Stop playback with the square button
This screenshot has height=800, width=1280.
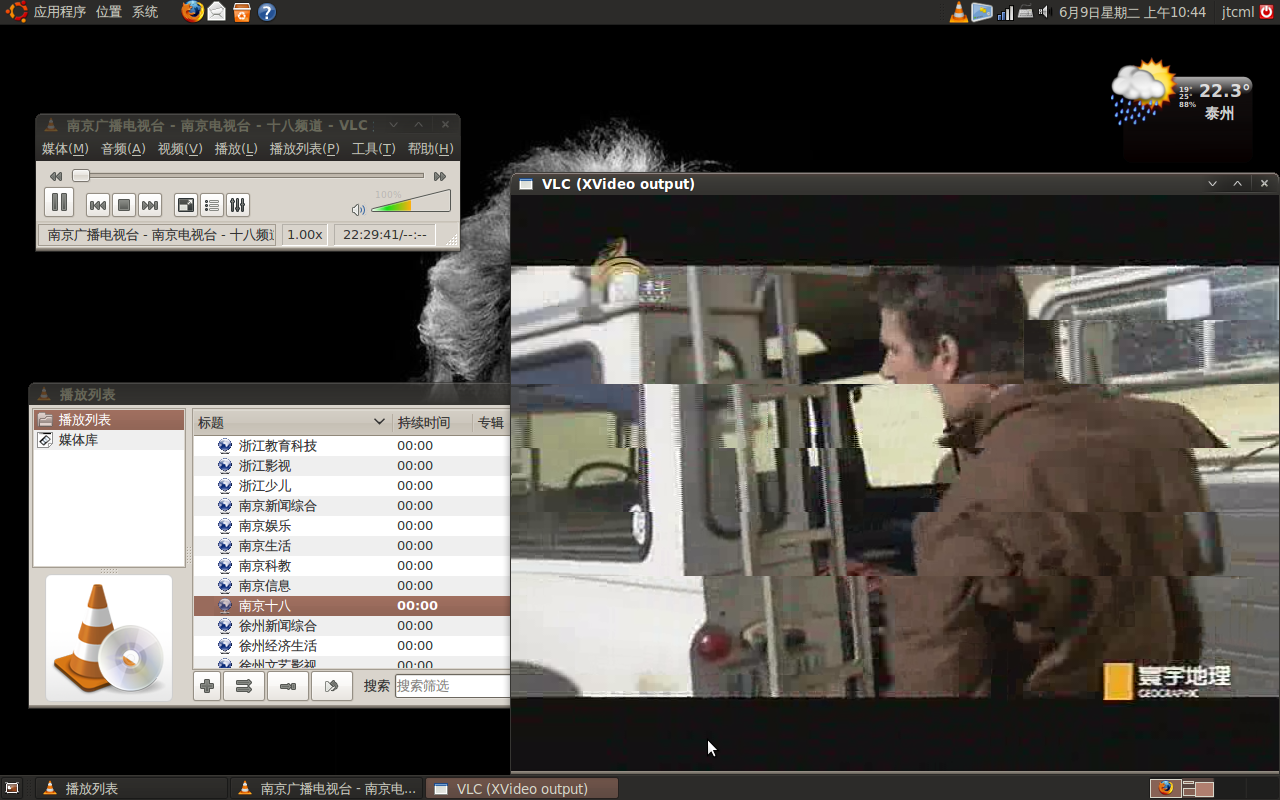(124, 205)
